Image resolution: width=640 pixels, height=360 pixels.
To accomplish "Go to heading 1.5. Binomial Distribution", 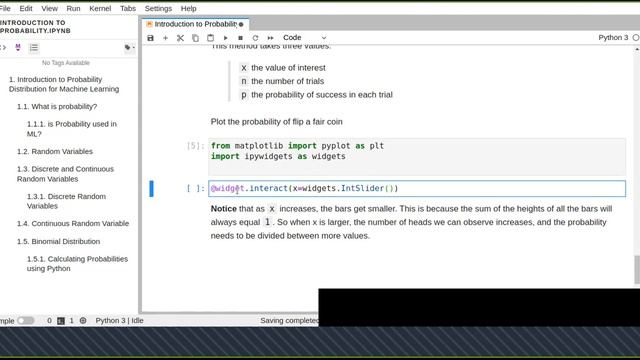I will pos(58,241).
